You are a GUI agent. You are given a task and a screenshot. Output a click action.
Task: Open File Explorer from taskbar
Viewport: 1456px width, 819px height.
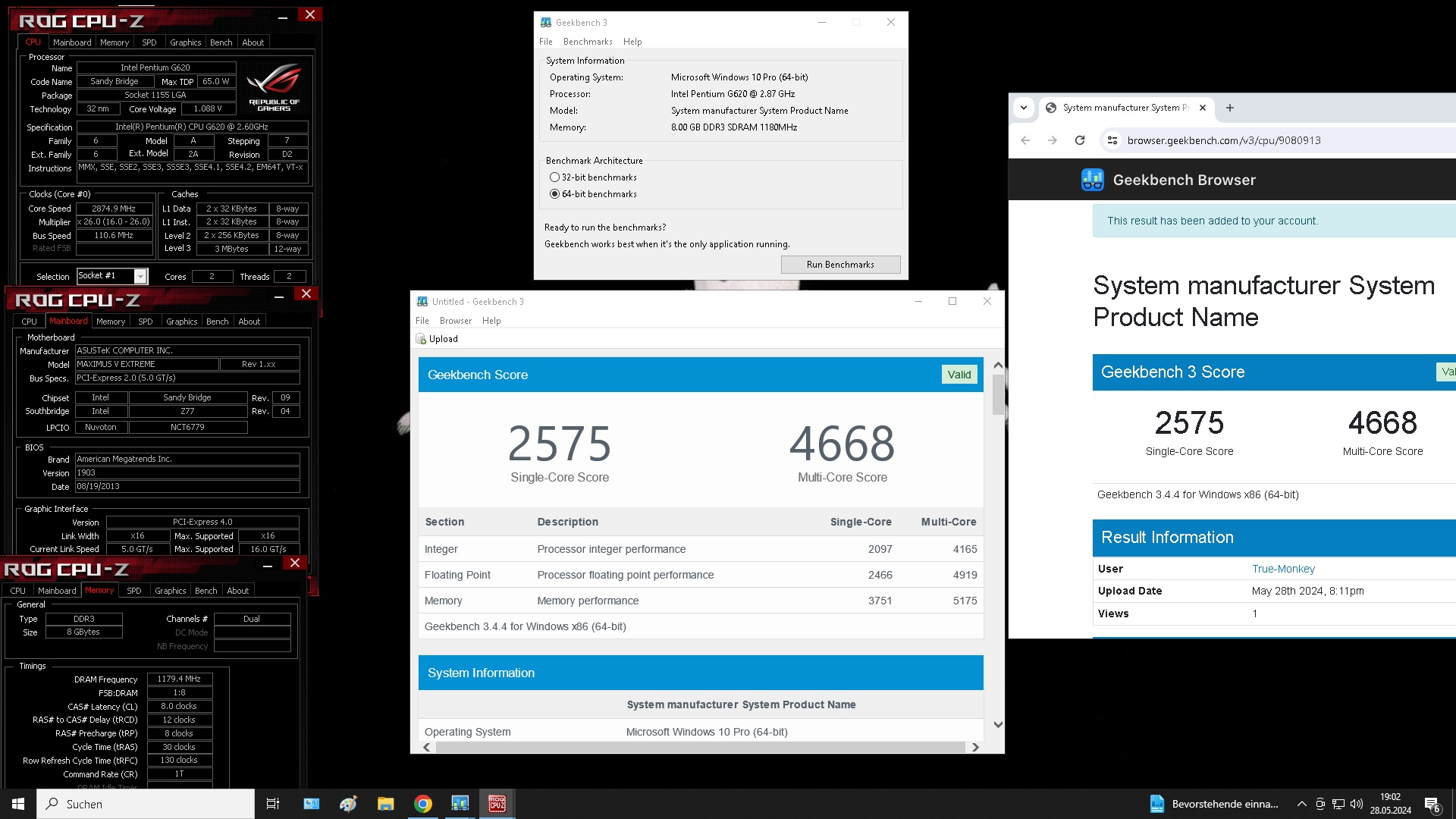[x=386, y=804]
